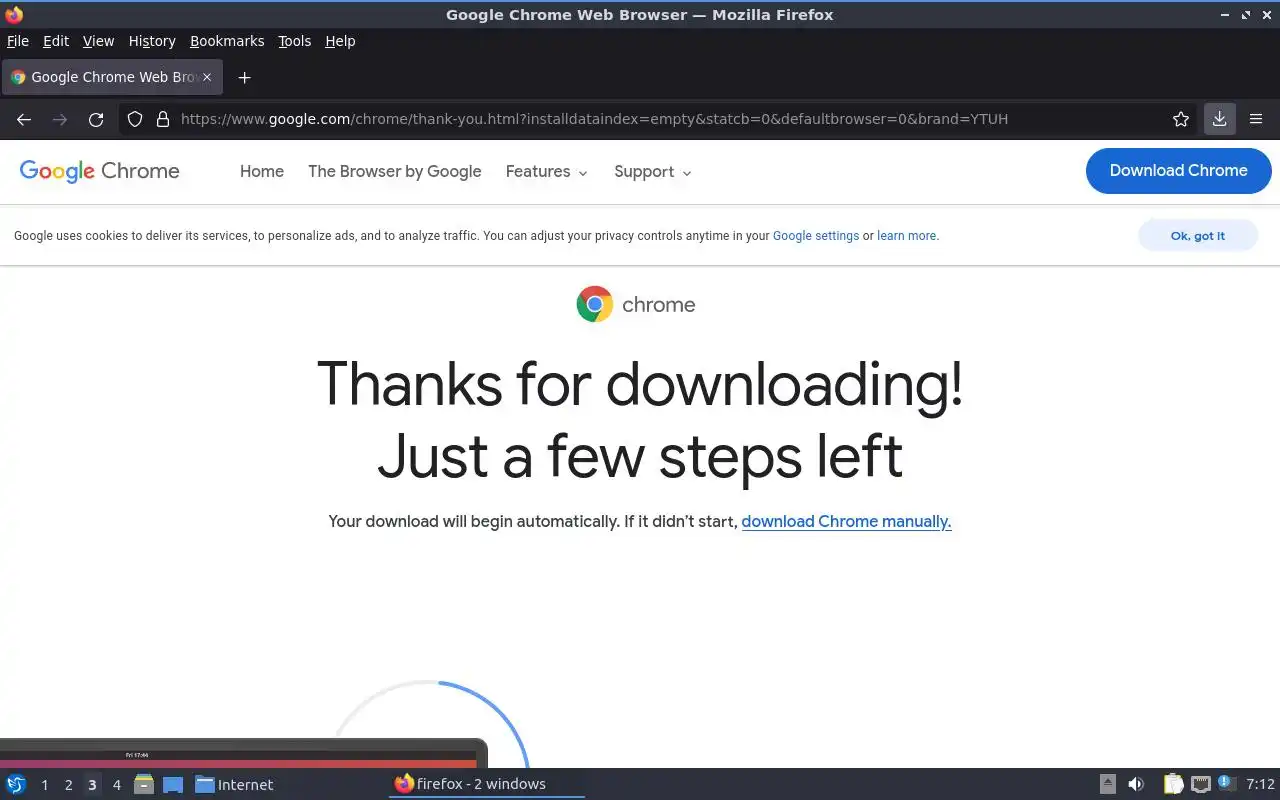Minimize the Firefox window
The width and height of the screenshot is (1280, 800).
click(1225, 15)
